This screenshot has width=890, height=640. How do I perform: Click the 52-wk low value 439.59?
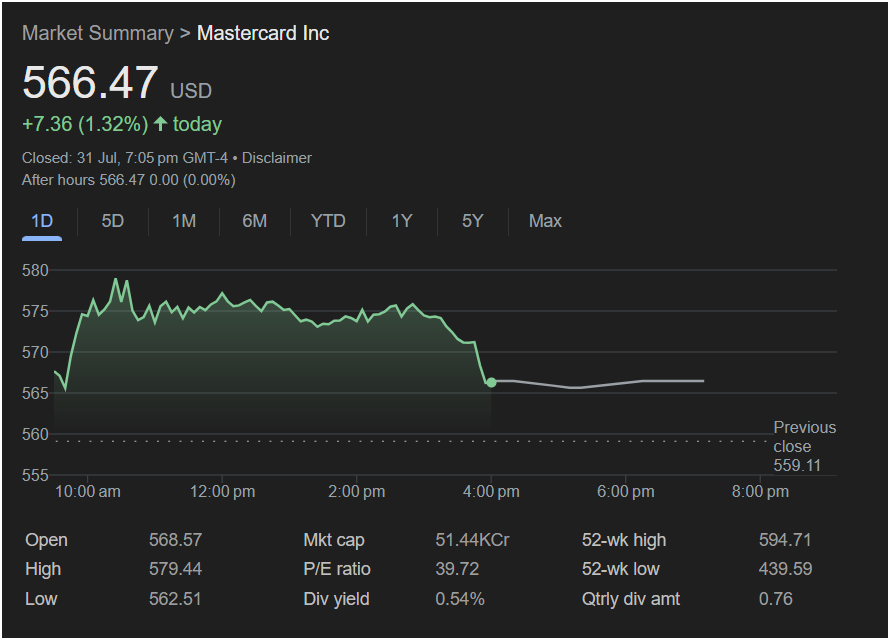coord(786,569)
